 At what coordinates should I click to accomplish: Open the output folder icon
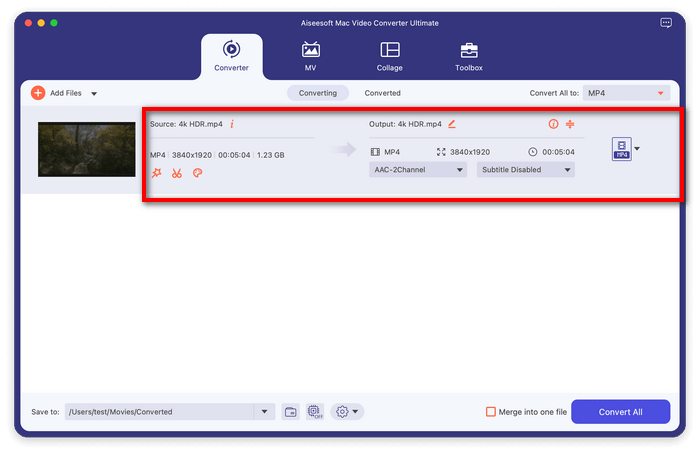click(290, 412)
